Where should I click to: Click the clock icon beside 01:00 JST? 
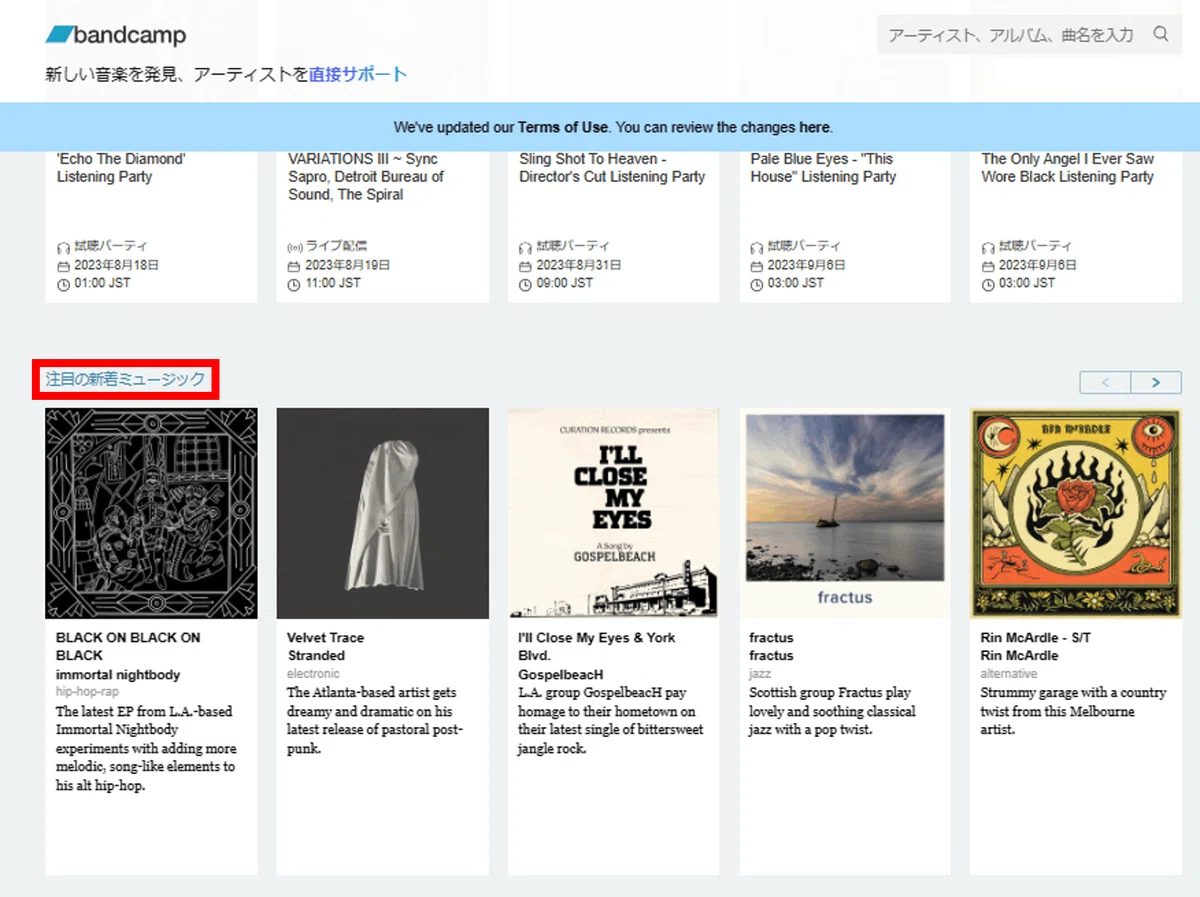[x=63, y=284]
